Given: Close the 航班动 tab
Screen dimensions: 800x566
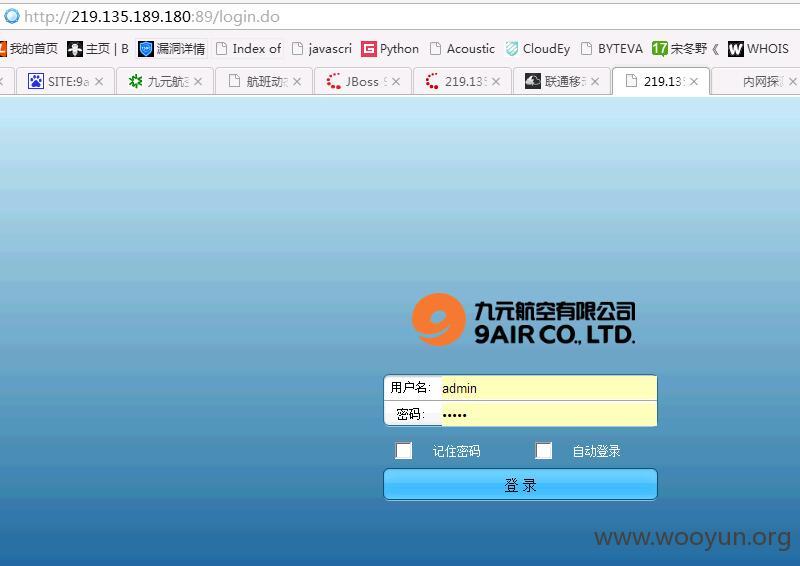Looking at the screenshot, I should click(297, 82).
